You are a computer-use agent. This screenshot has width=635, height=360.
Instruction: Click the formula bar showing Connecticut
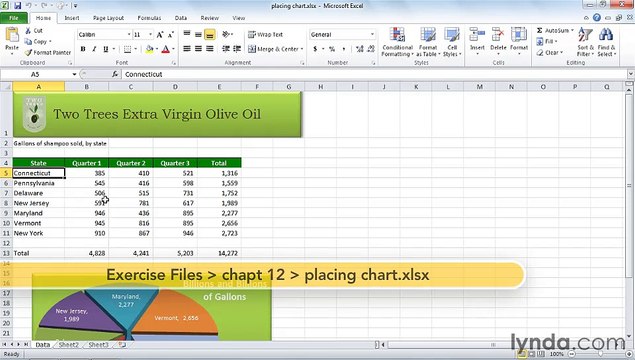374,75
